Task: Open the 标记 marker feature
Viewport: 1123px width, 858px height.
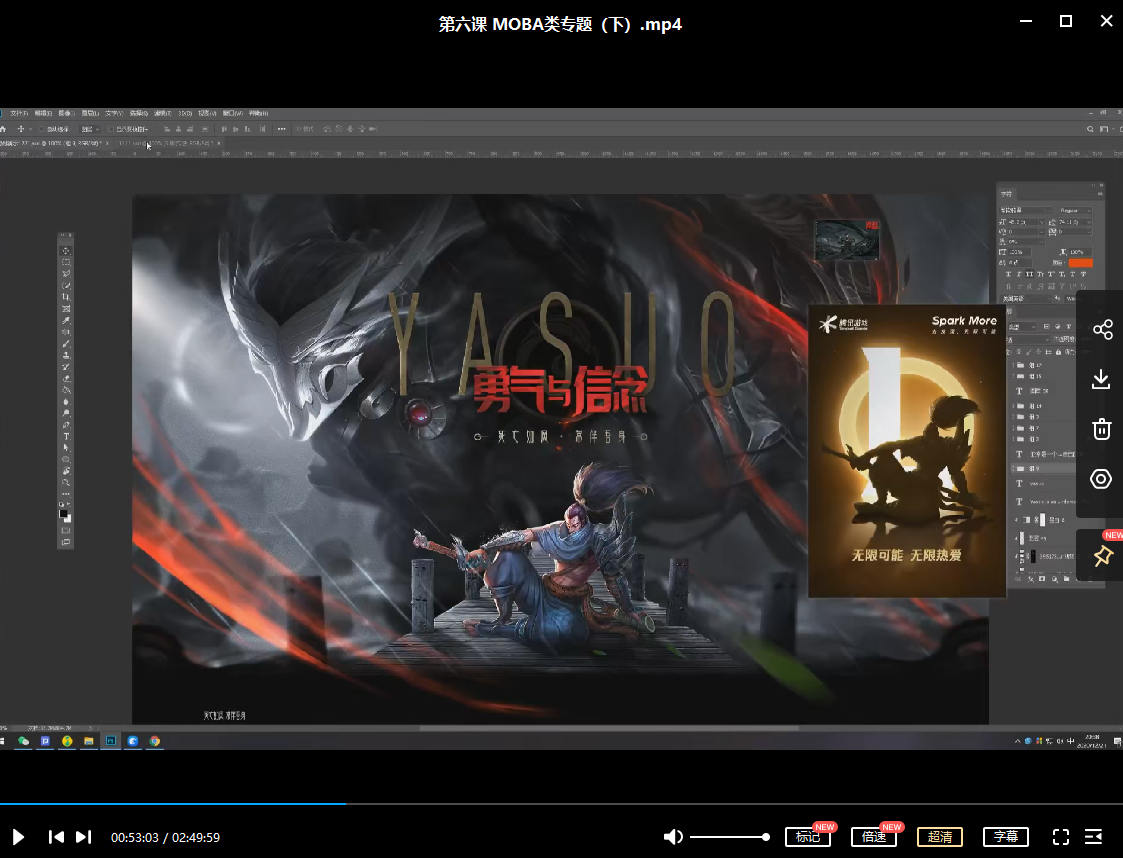Action: tap(808, 836)
